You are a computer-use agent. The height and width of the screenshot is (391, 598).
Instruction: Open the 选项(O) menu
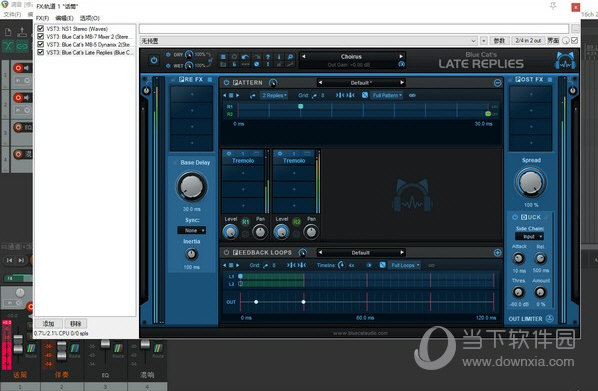pyautogui.click(x=90, y=18)
